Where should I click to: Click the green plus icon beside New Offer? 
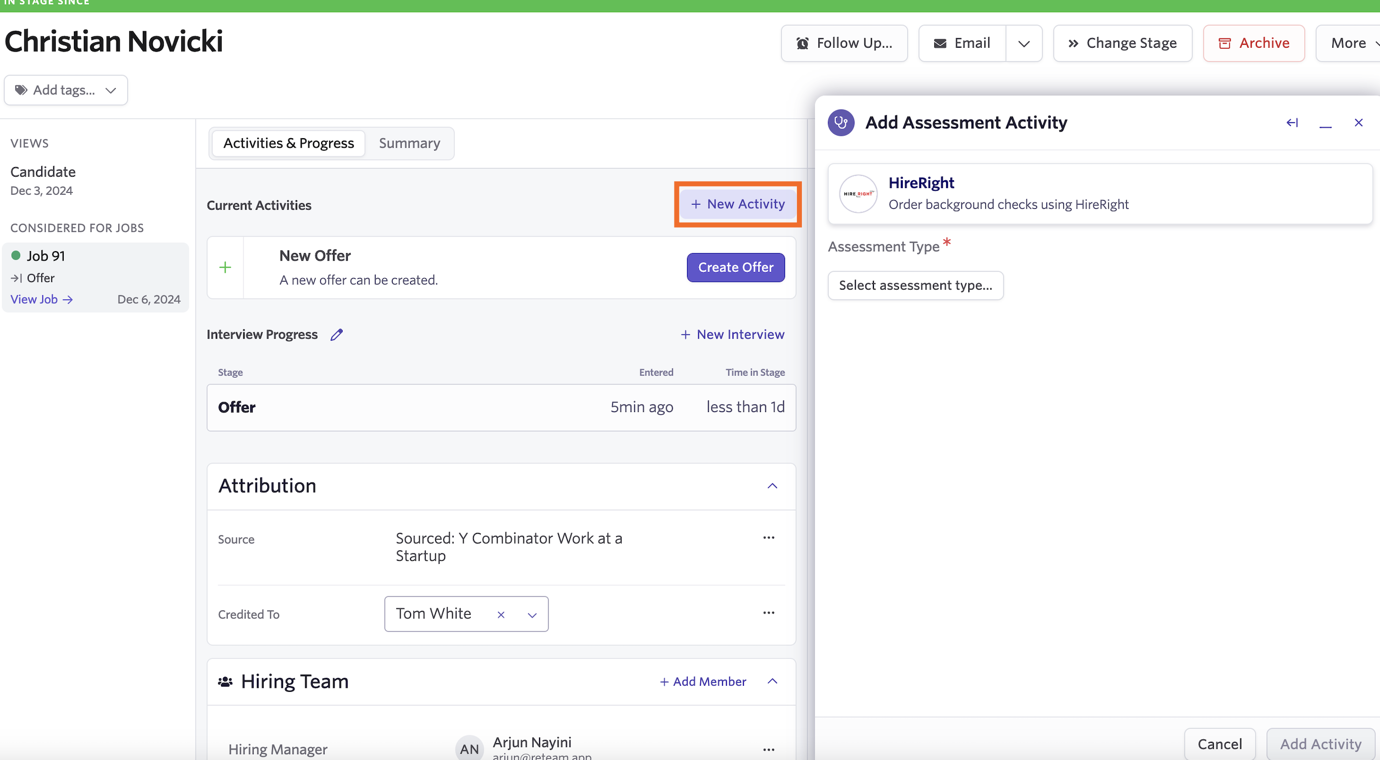225,267
